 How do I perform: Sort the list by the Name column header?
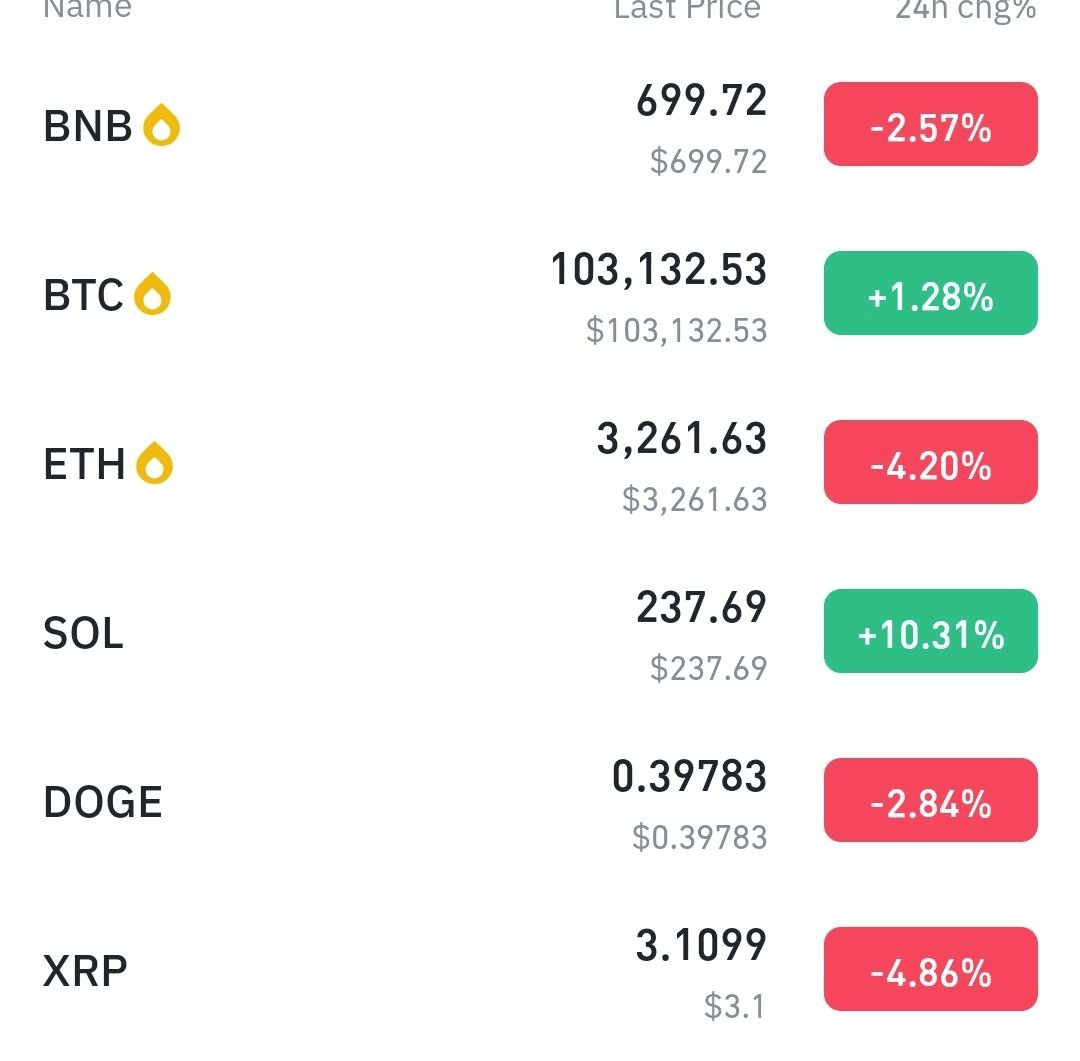(87, 9)
